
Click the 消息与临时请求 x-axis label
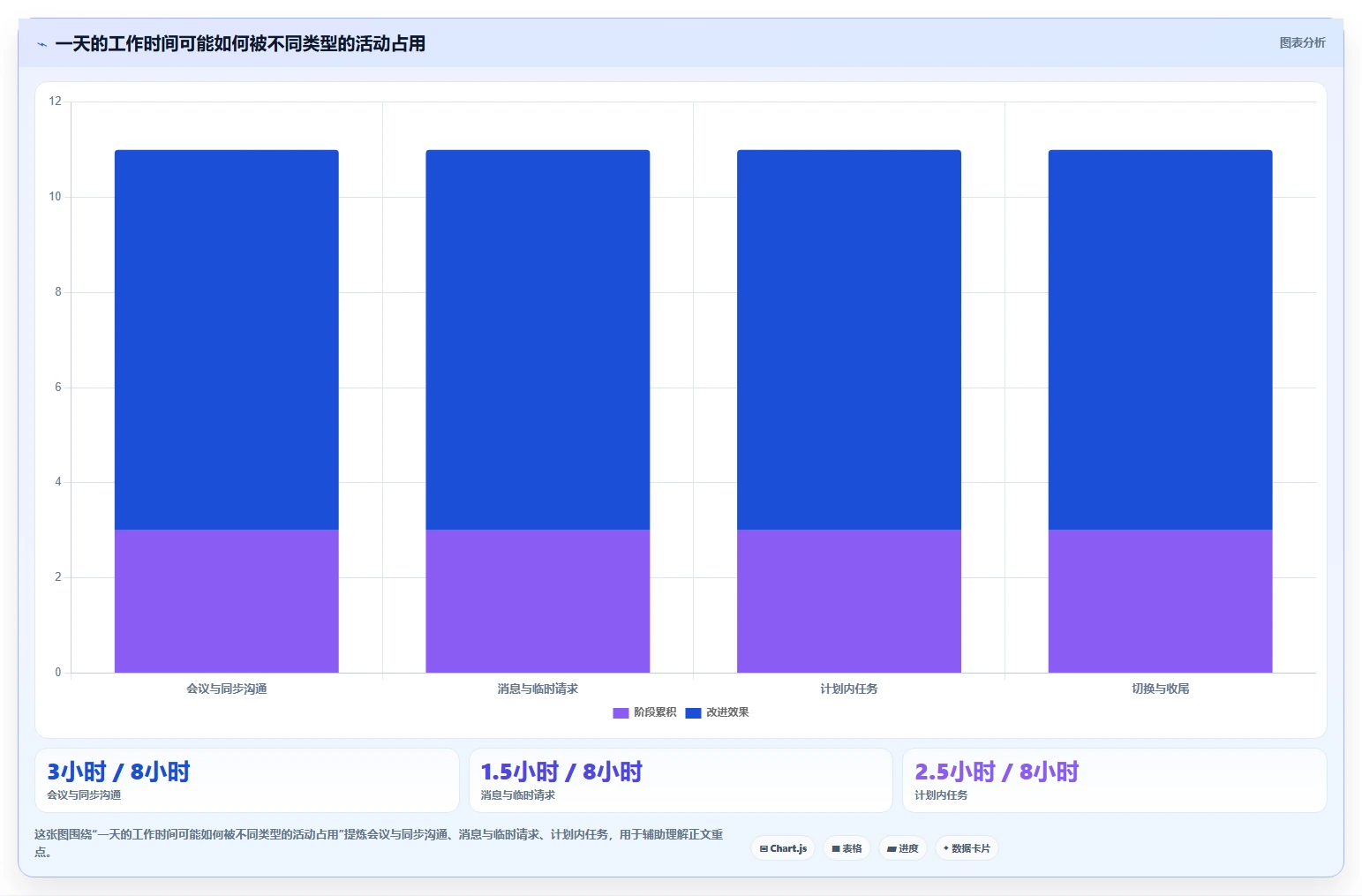(538, 689)
